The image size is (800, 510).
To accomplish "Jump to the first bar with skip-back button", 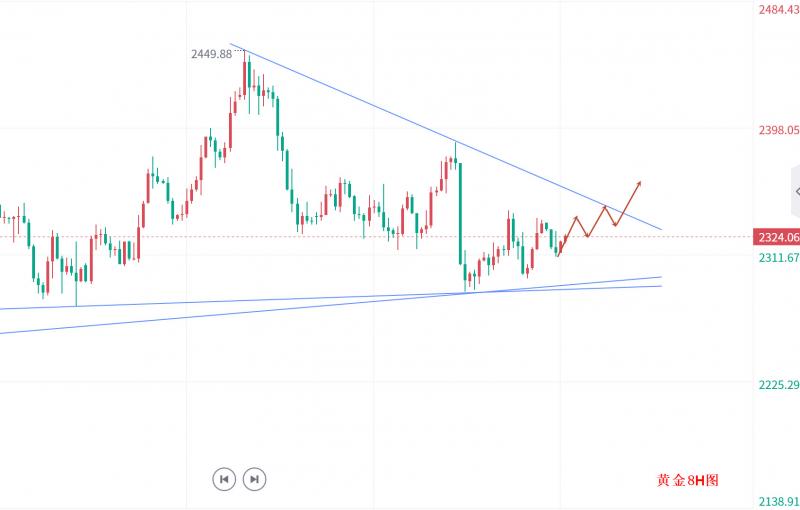I will pyautogui.click(x=224, y=479).
